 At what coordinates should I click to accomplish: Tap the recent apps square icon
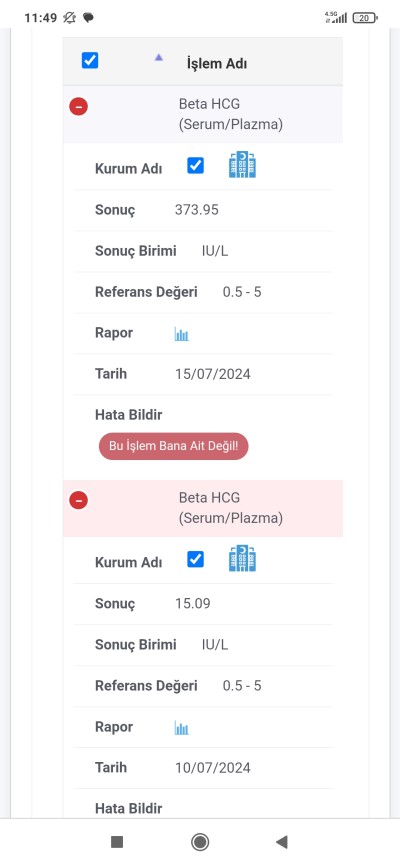[117, 842]
